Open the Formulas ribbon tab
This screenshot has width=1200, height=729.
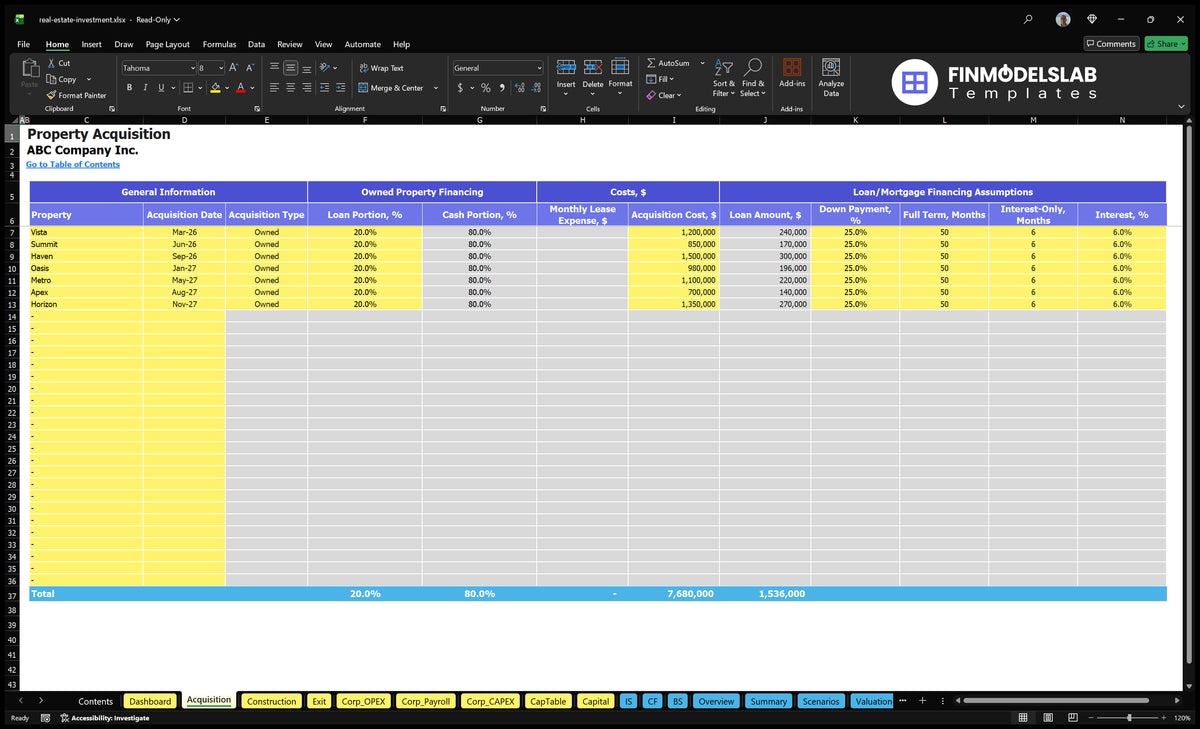[x=219, y=44]
